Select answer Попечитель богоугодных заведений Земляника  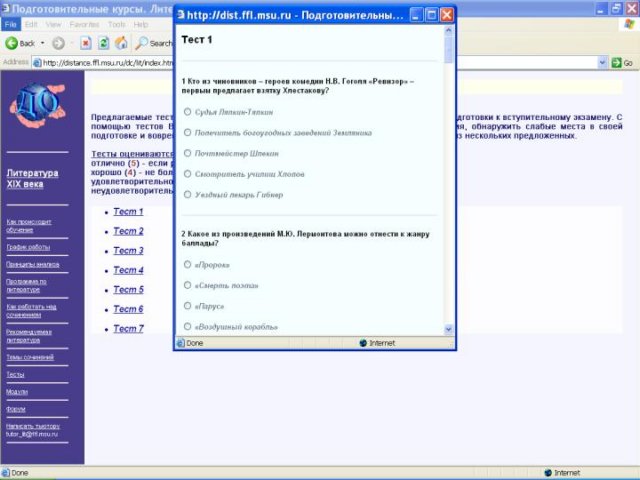pyautogui.click(x=187, y=132)
